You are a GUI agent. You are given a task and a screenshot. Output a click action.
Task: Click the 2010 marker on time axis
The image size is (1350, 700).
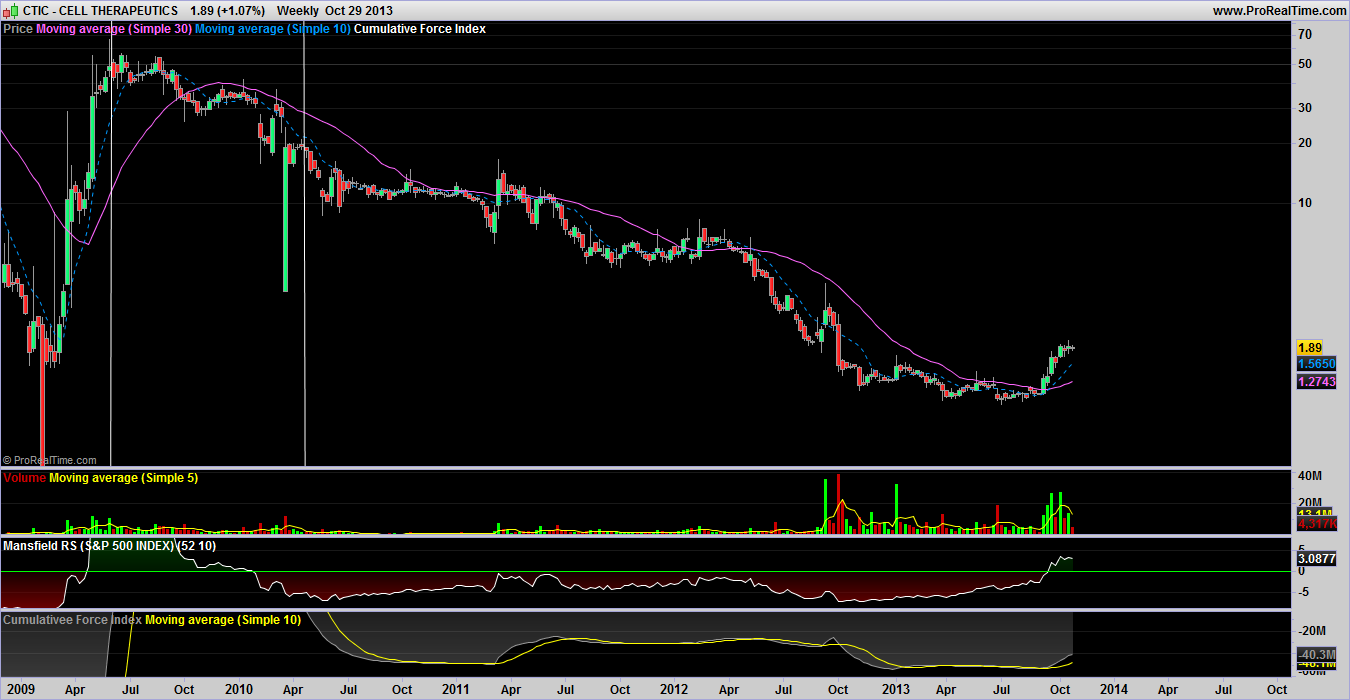tap(239, 689)
